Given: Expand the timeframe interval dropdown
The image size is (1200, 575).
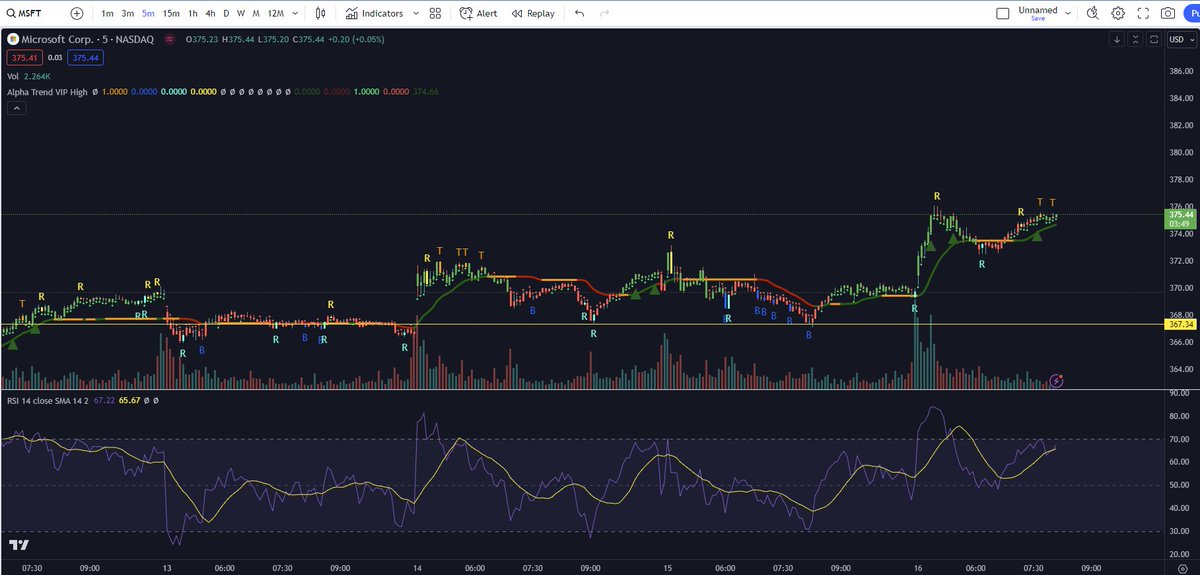Looking at the screenshot, I should 295,14.
